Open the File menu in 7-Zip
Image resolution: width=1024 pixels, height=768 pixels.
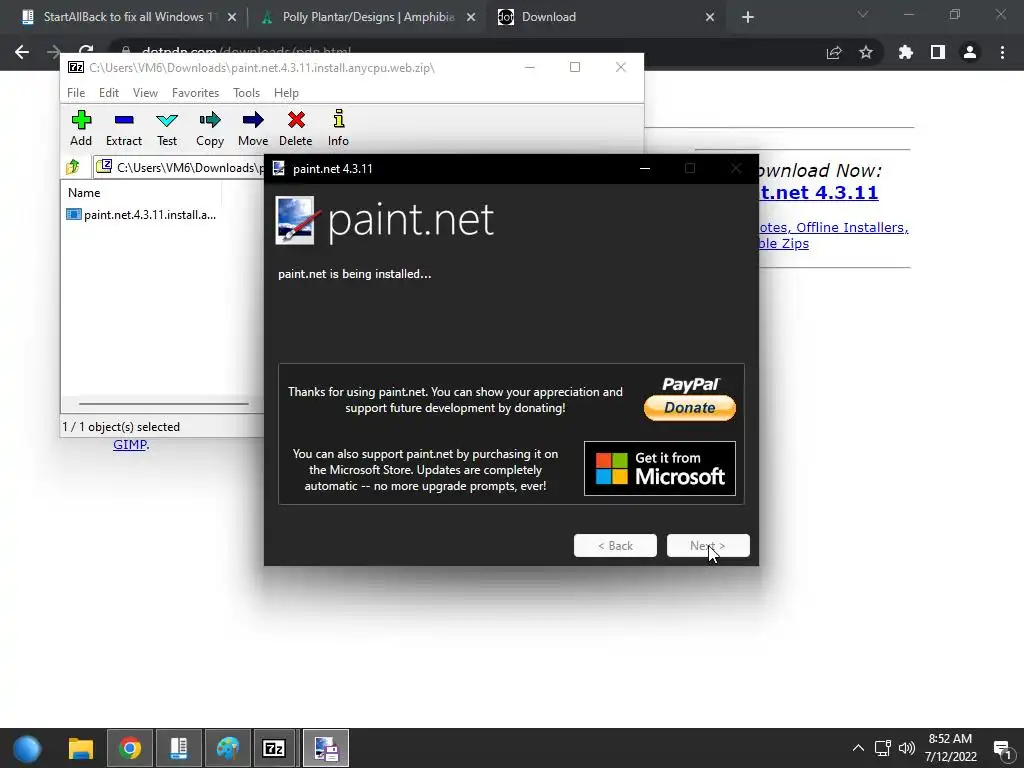tap(76, 93)
